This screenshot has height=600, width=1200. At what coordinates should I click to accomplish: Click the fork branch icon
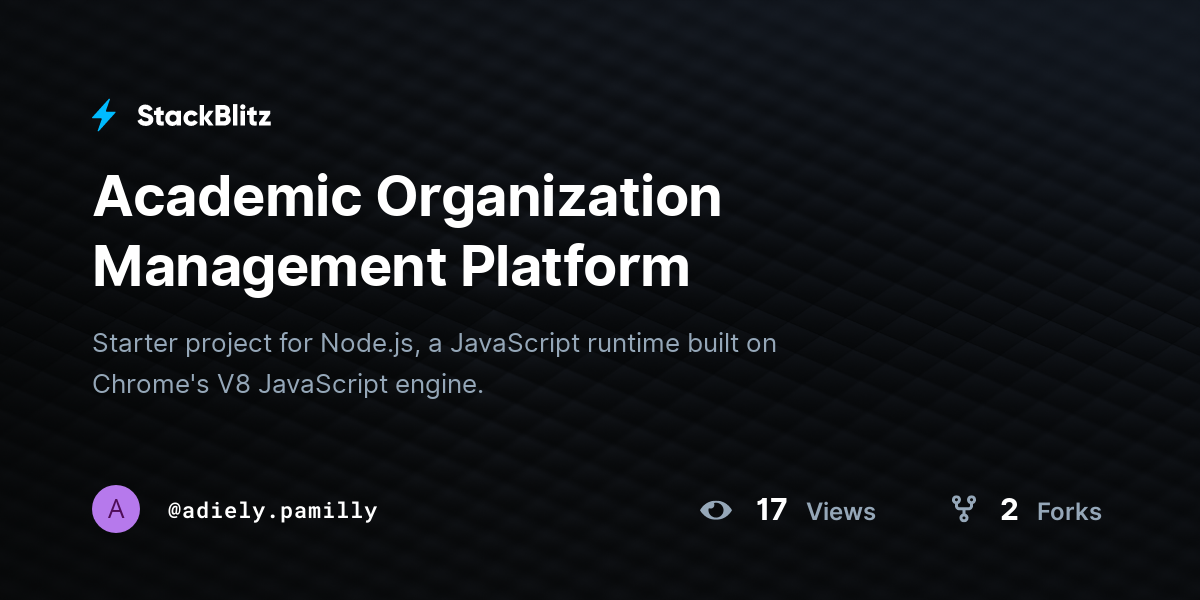964,509
